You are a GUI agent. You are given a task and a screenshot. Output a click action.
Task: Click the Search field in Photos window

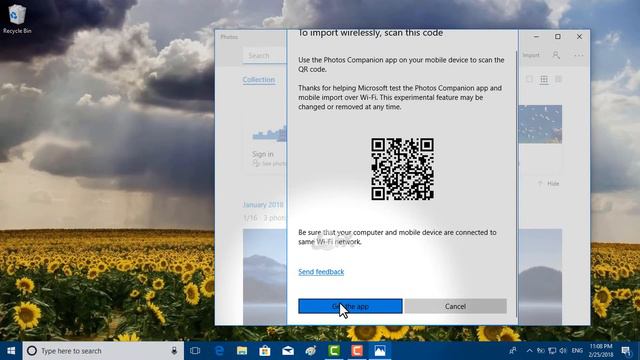tap(264, 56)
